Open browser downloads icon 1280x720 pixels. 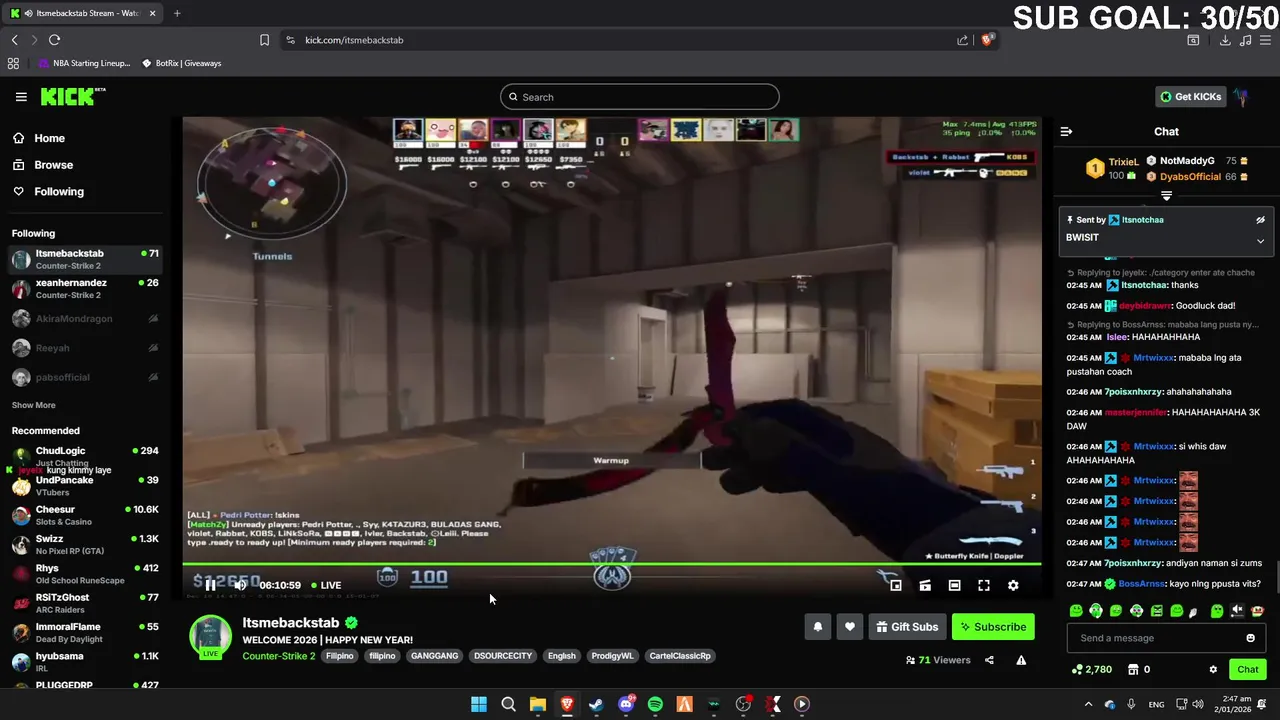pos(1225,40)
